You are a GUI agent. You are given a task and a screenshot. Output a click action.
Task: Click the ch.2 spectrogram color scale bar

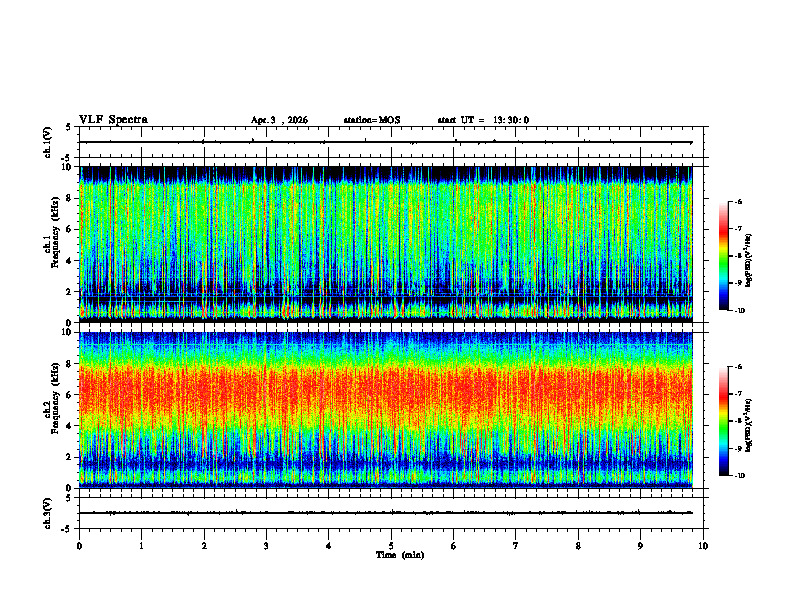pyautogui.click(x=724, y=421)
